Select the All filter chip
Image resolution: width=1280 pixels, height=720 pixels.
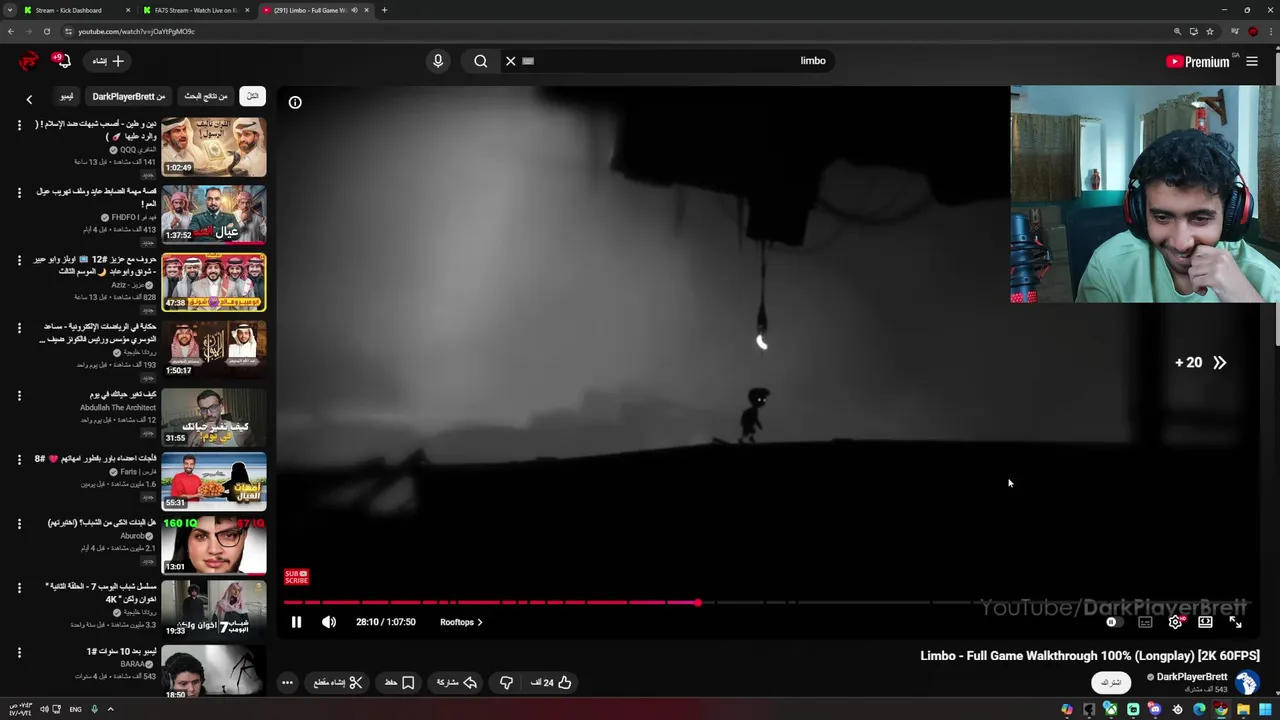(x=252, y=96)
